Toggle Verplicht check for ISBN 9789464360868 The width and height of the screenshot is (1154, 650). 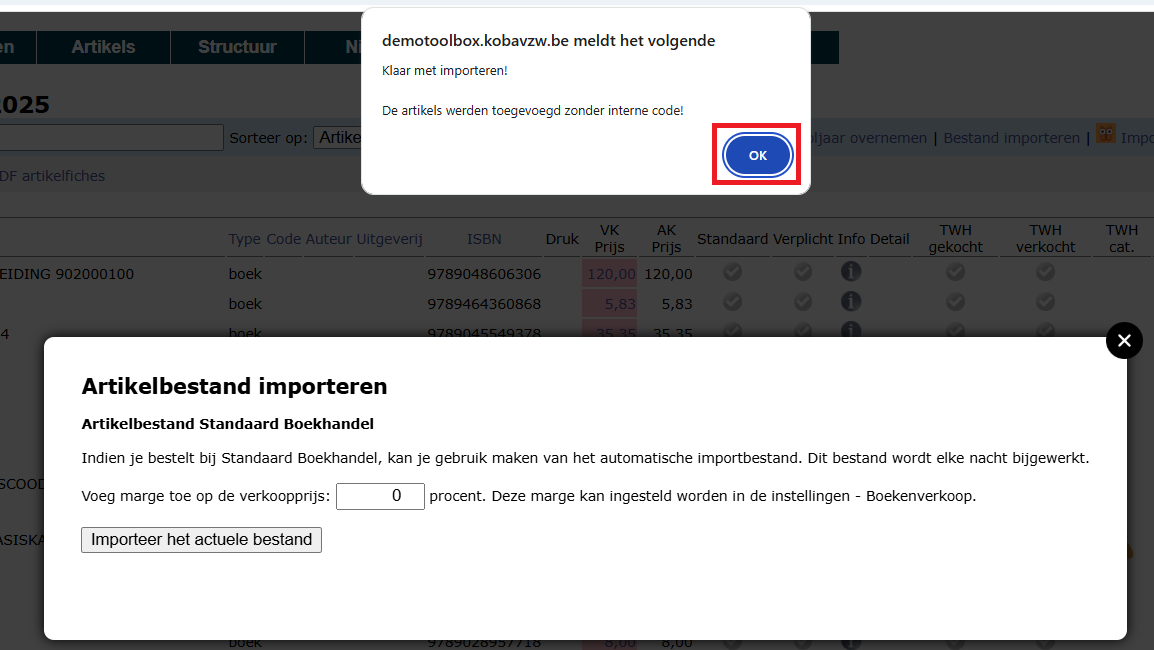coord(803,302)
